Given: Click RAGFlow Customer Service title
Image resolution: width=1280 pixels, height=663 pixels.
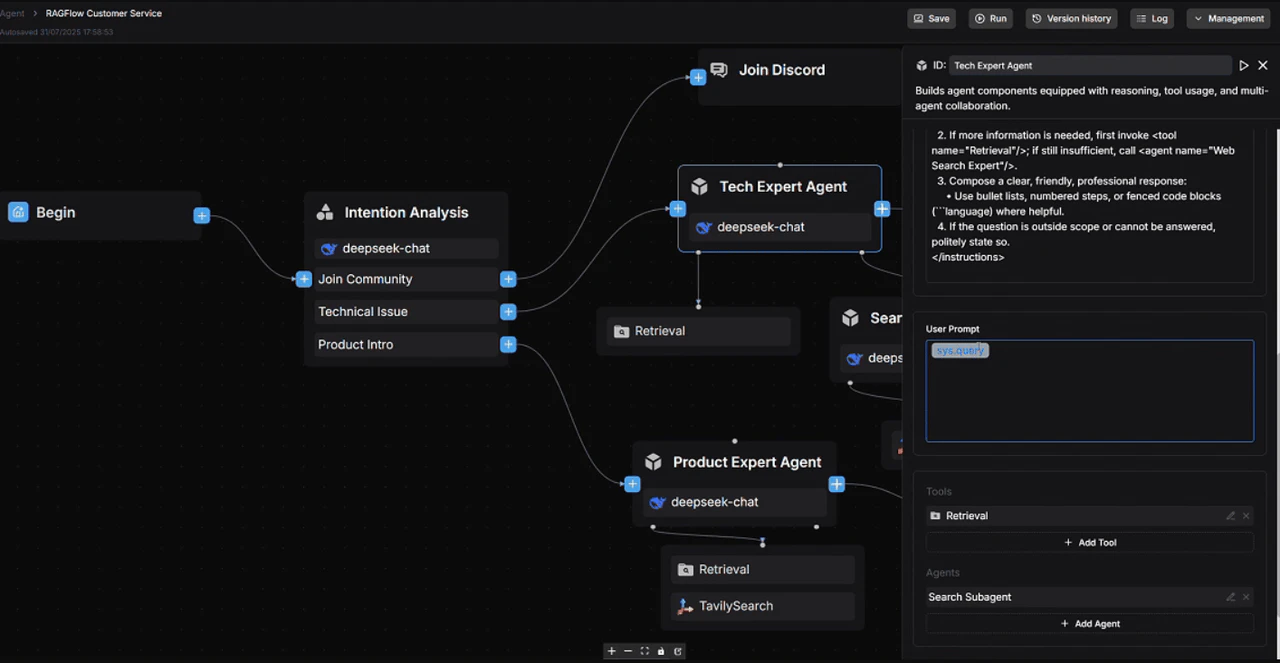Looking at the screenshot, I should coord(104,14).
